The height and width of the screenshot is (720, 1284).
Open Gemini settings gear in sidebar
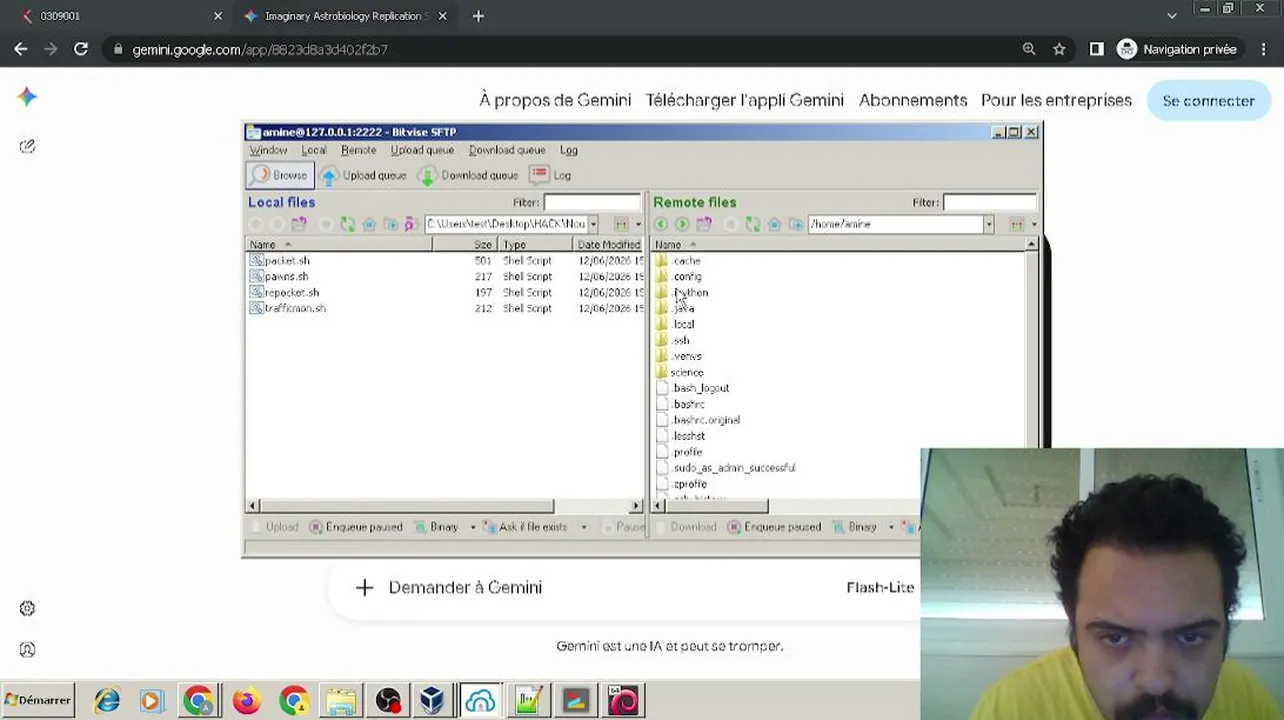pos(27,608)
